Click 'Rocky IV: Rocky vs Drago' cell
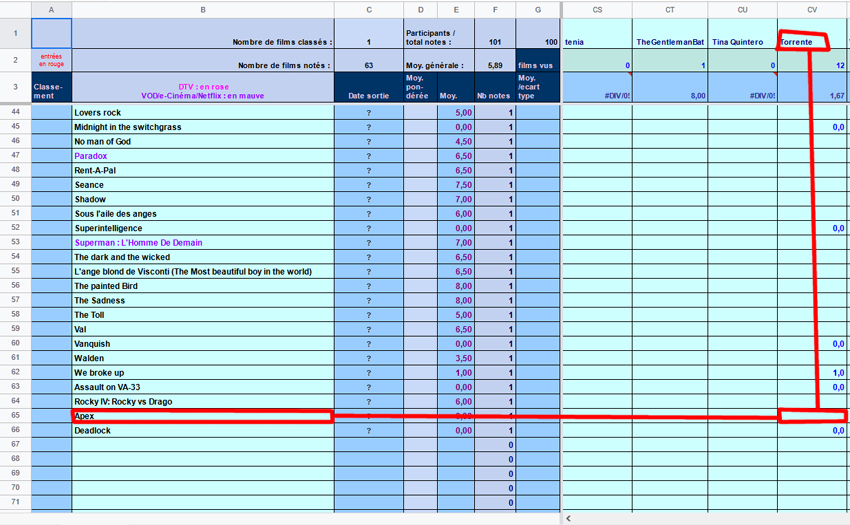850x525 pixels. (x=203, y=401)
